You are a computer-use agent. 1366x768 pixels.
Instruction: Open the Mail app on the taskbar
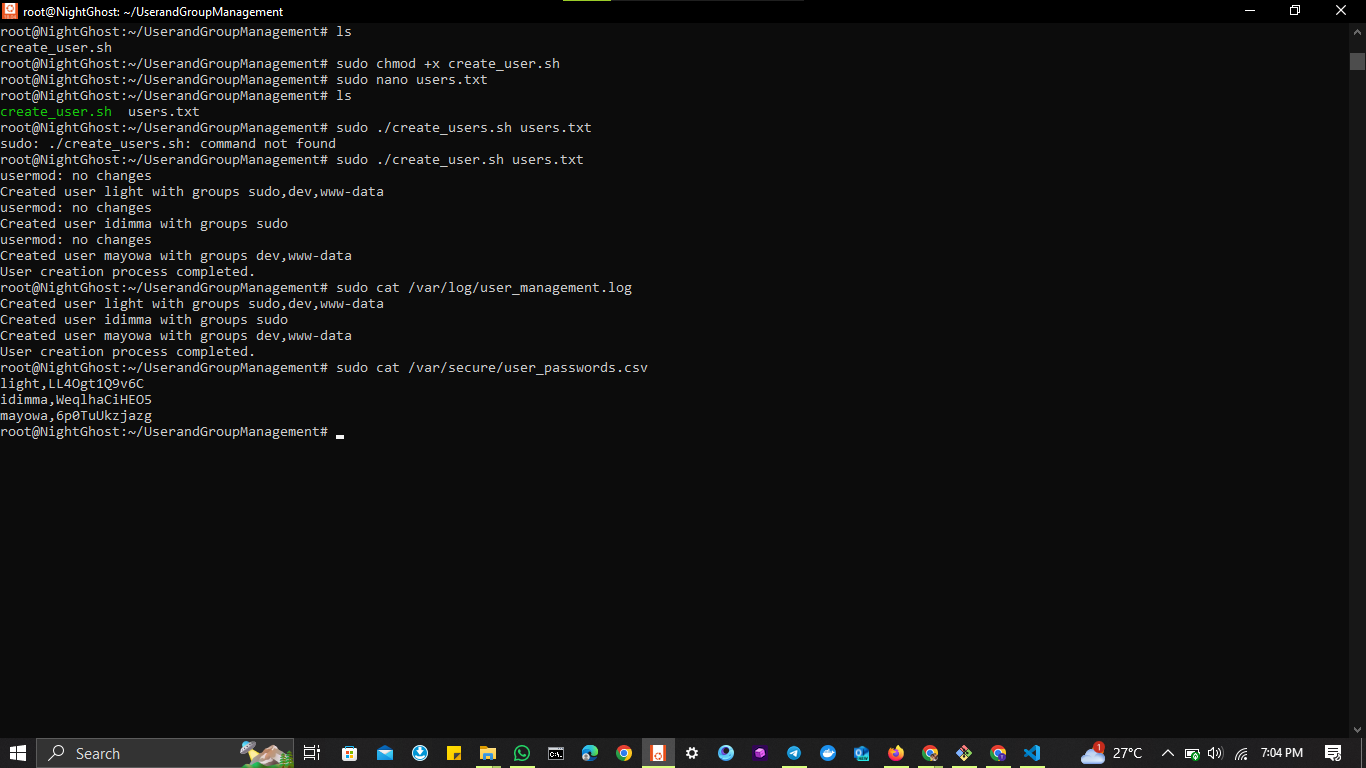385,753
